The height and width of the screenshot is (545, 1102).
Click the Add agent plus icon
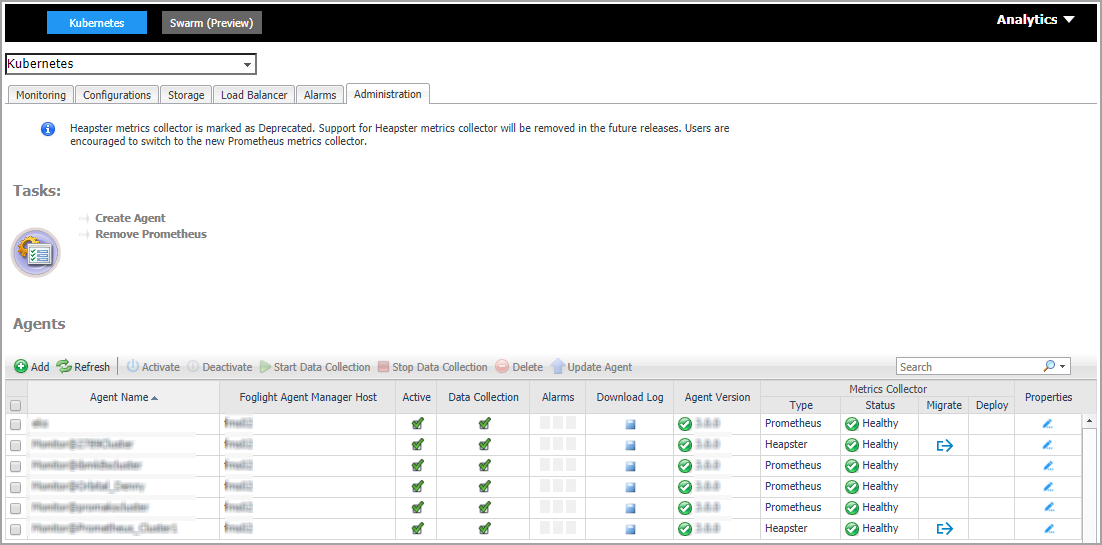tap(21, 367)
